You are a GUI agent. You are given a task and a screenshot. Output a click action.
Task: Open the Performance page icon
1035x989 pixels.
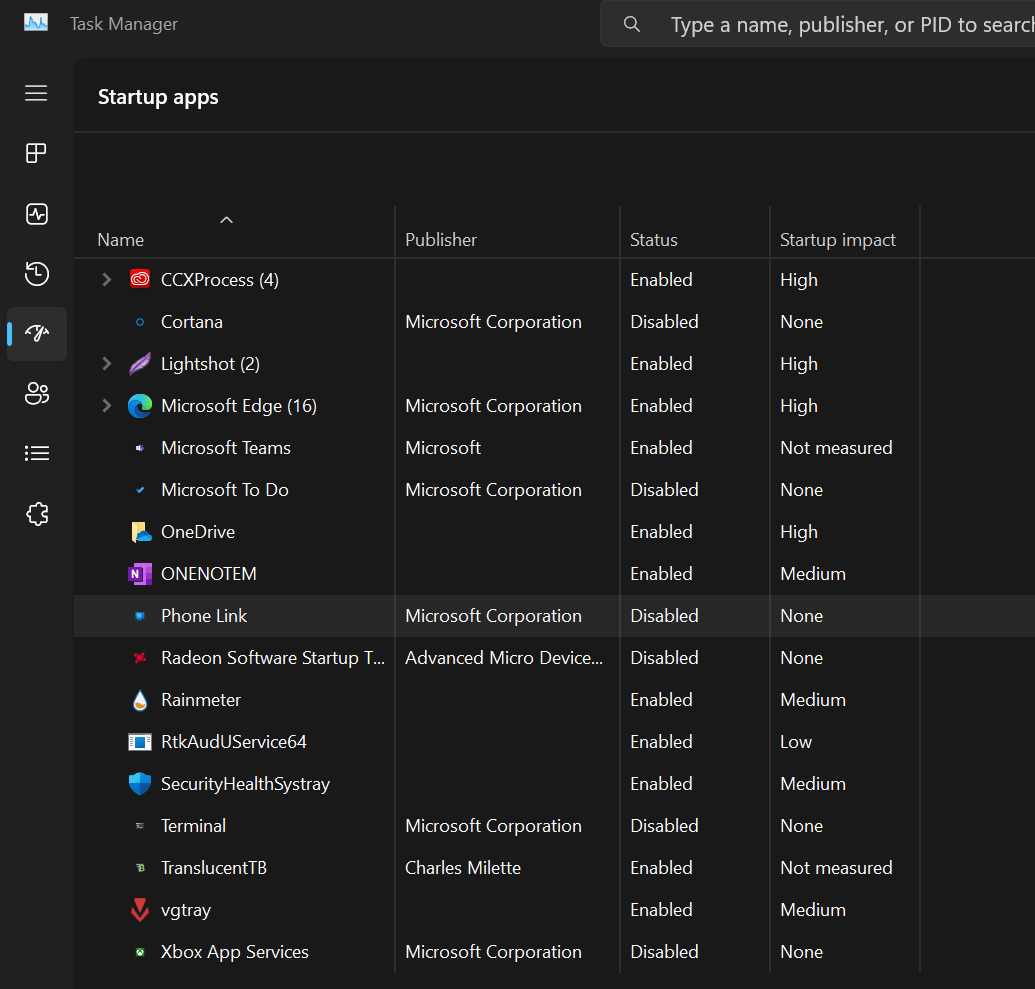pyautogui.click(x=37, y=214)
